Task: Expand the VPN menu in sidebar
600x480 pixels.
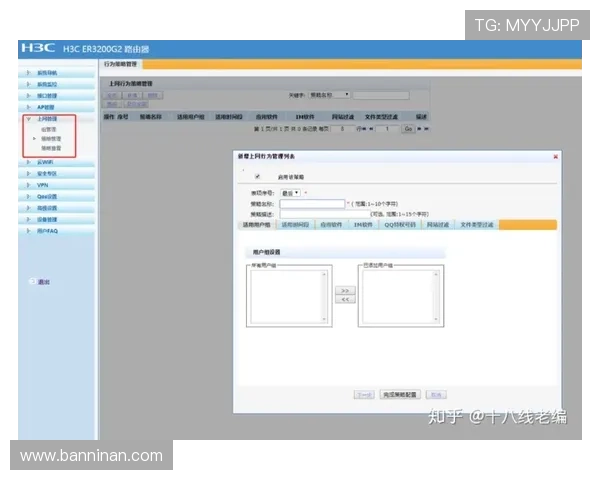Action: (42, 185)
